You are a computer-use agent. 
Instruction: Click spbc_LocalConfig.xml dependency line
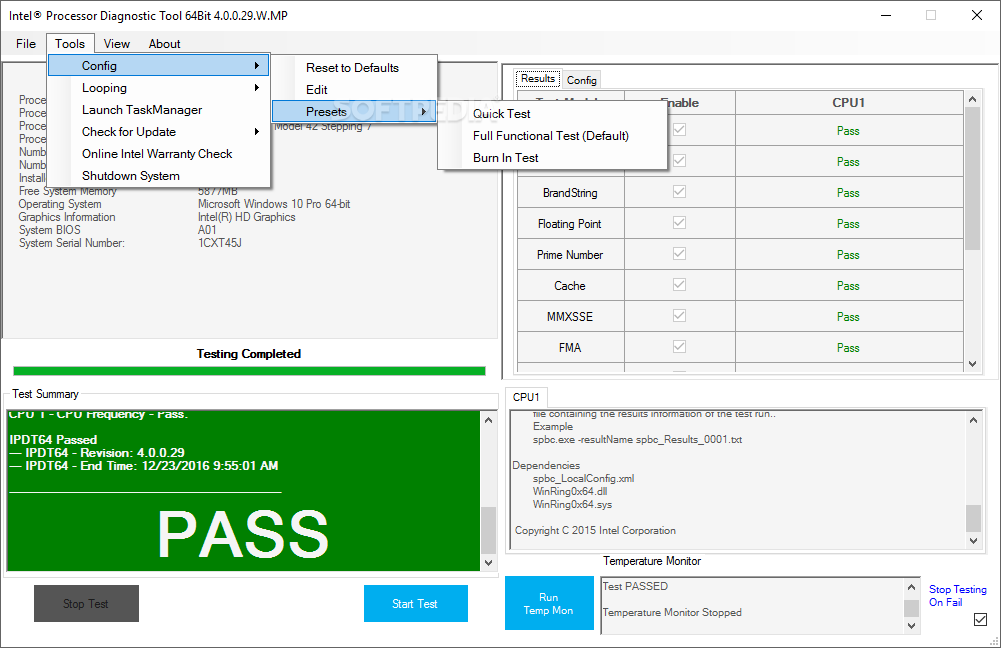point(583,479)
